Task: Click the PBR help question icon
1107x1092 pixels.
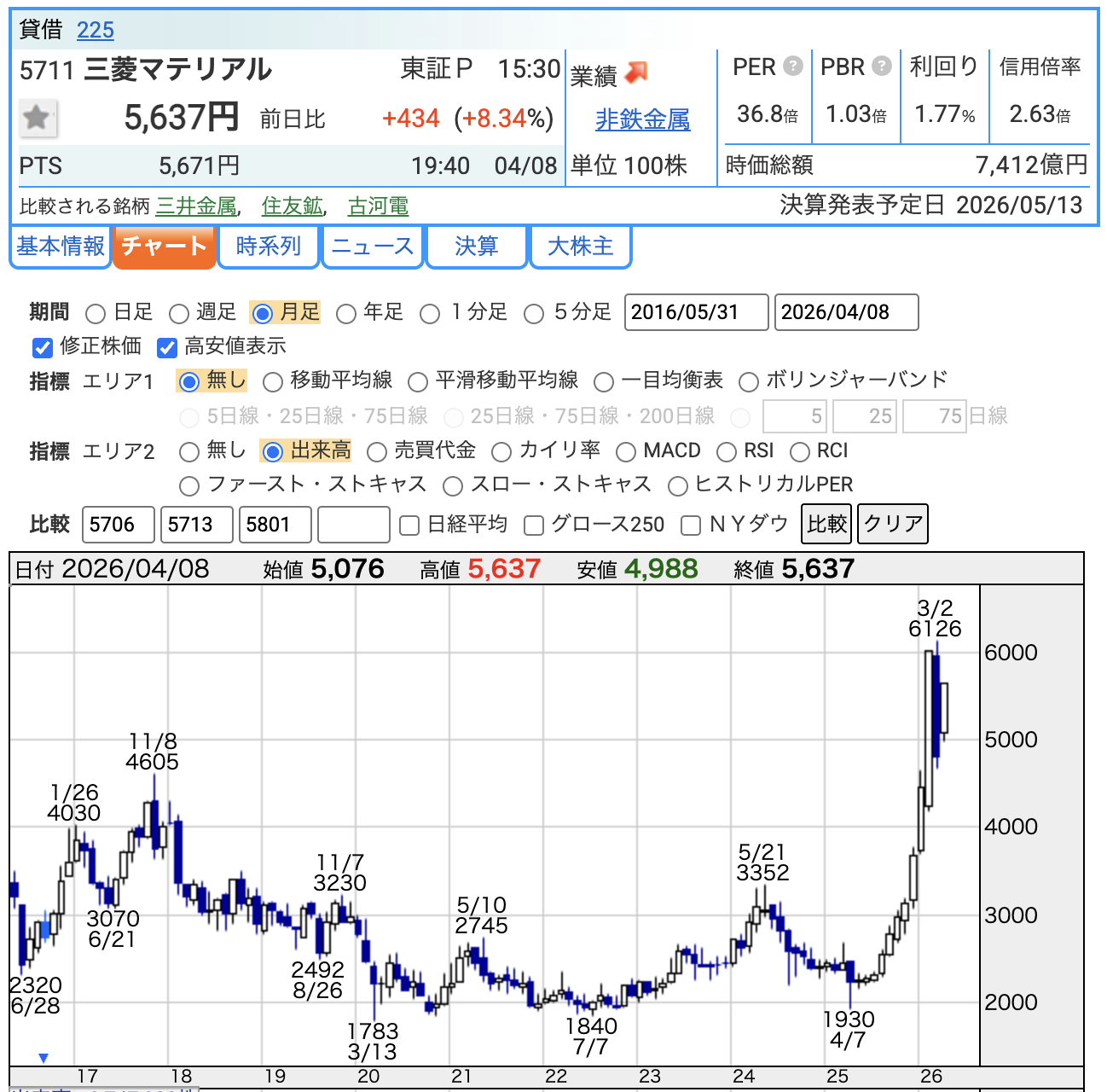Action: 882,66
